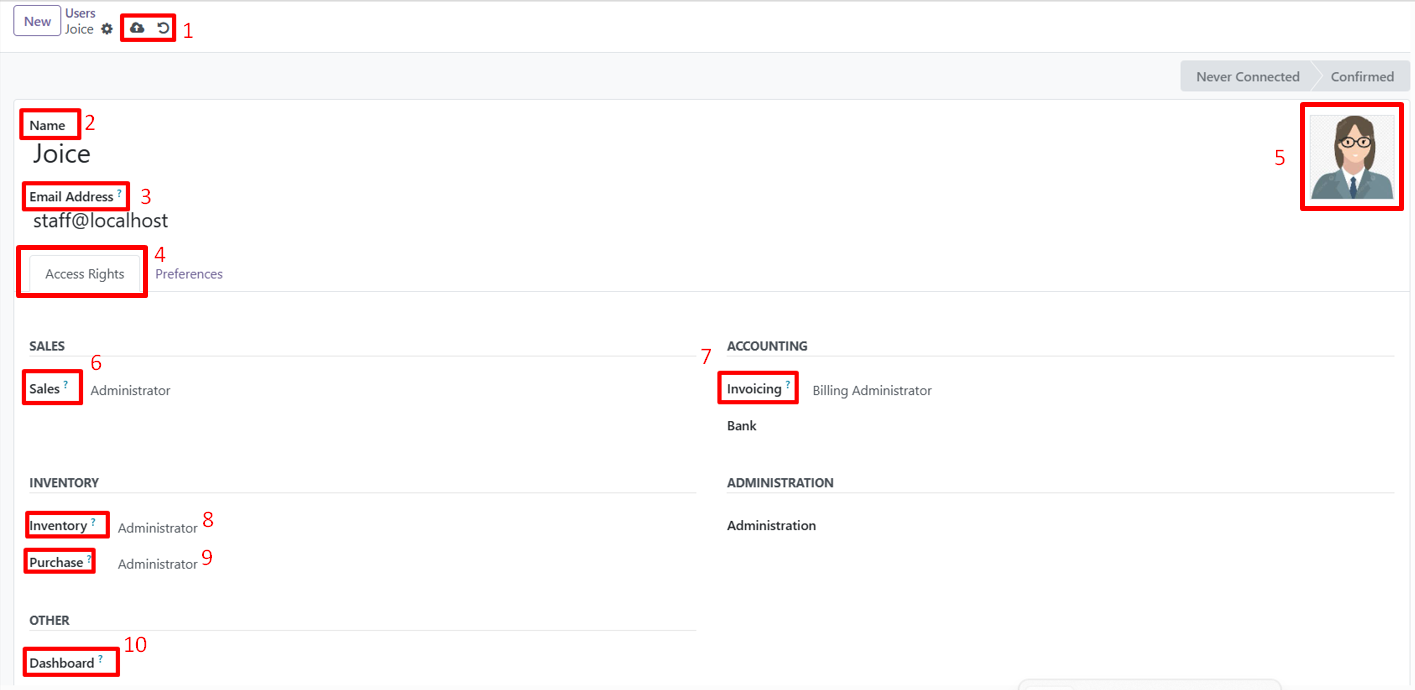Create a new user with the New button
The width and height of the screenshot is (1415, 690).
(36, 20)
